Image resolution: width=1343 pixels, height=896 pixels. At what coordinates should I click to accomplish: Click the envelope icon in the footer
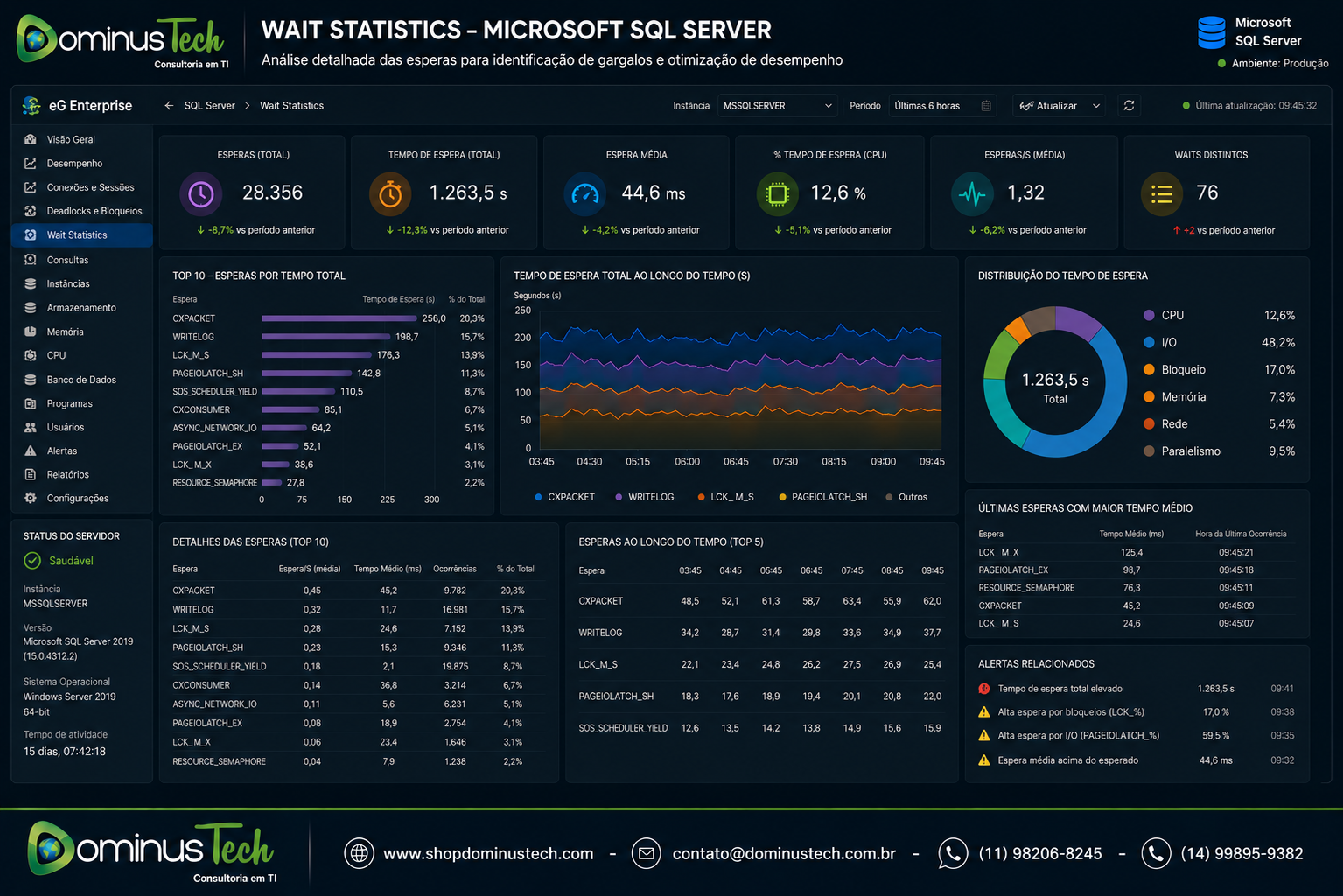[647, 853]
